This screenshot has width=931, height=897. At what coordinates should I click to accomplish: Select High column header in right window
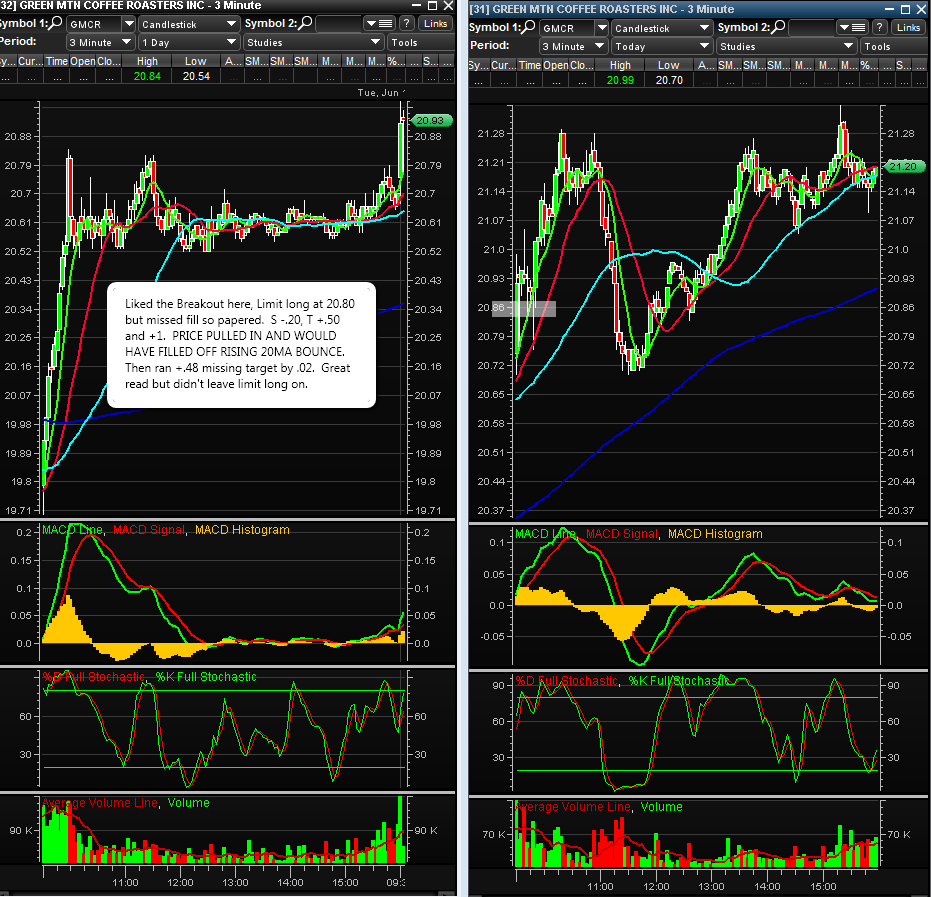point(620,65)
